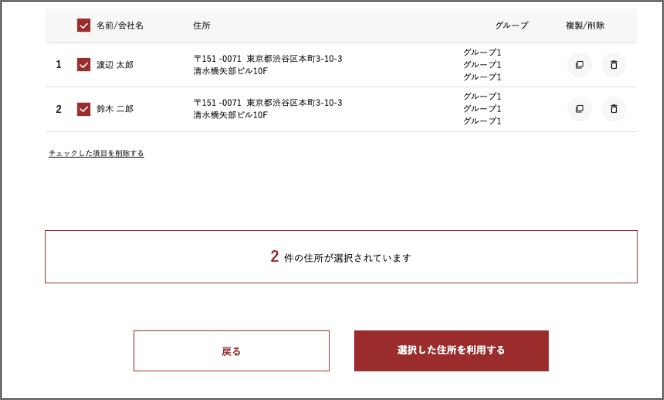The width and height of the screenshot is (664, 400).
Task: Delete the 鈴木 二郎 row with trash icon
Action: tap(614, 109)
